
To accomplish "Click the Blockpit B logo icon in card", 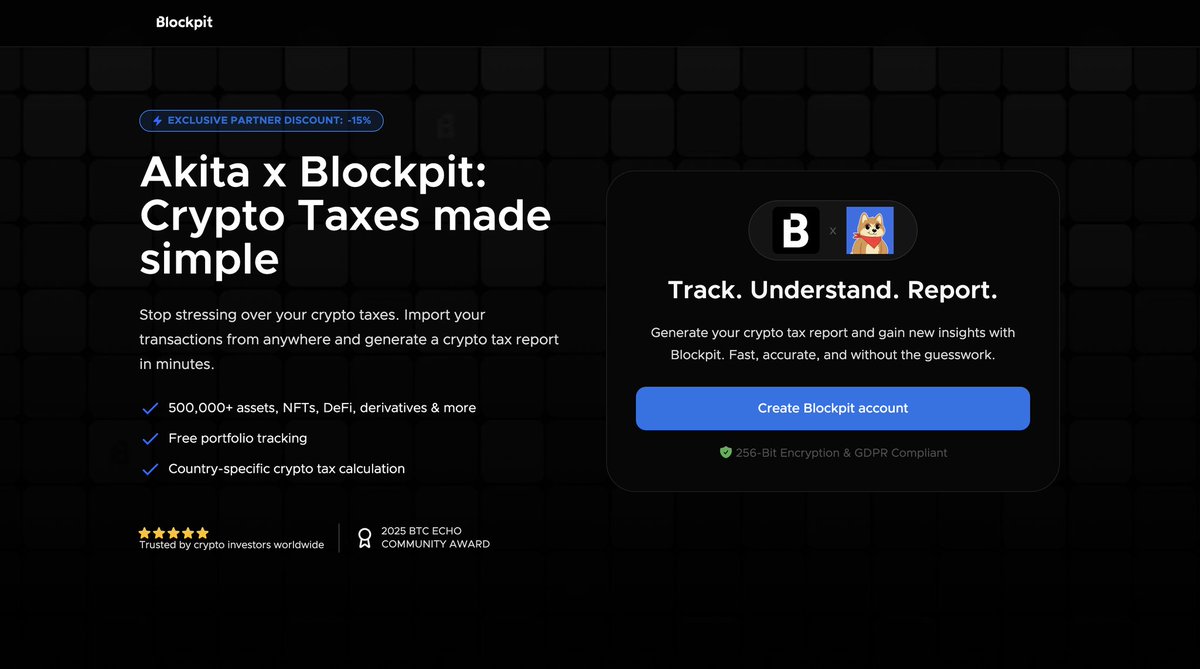I will tap(796, 231).
